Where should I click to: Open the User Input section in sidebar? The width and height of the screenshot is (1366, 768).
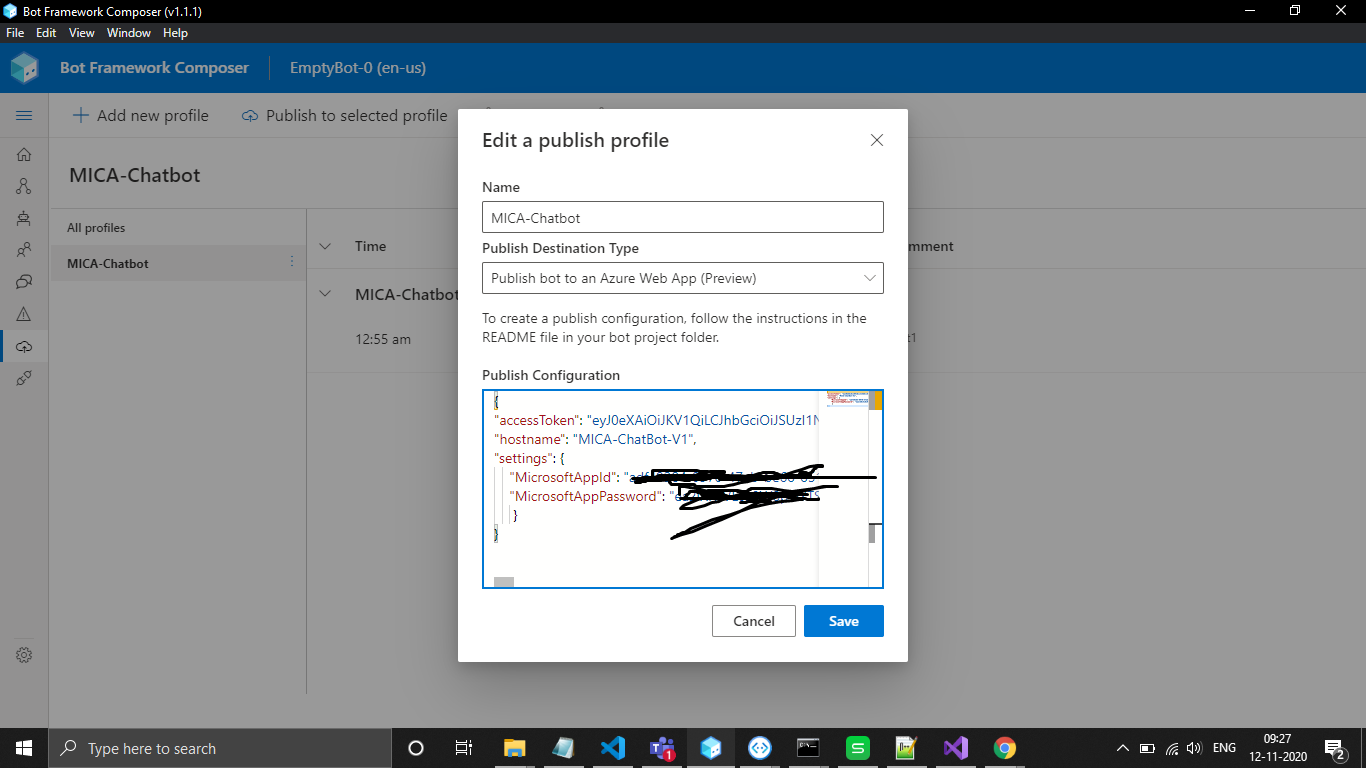point(25,249)
